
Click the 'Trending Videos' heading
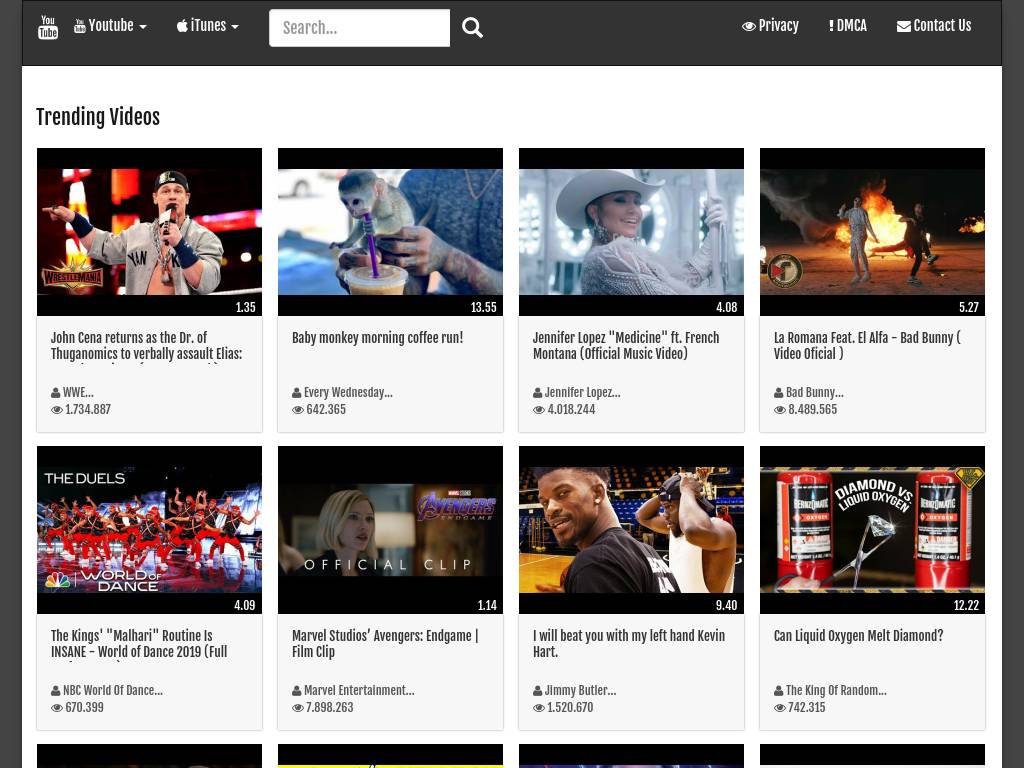point(98,117)
